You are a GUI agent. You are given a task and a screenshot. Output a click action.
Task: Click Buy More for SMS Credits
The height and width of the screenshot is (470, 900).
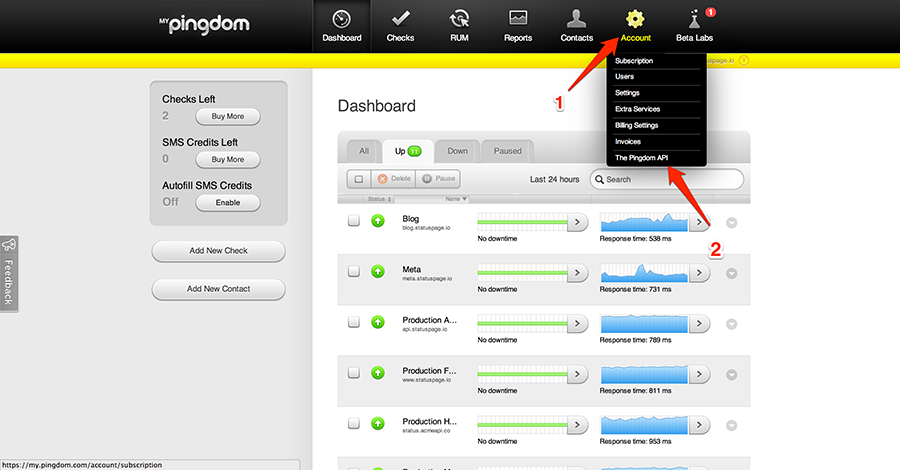[228, 160]
